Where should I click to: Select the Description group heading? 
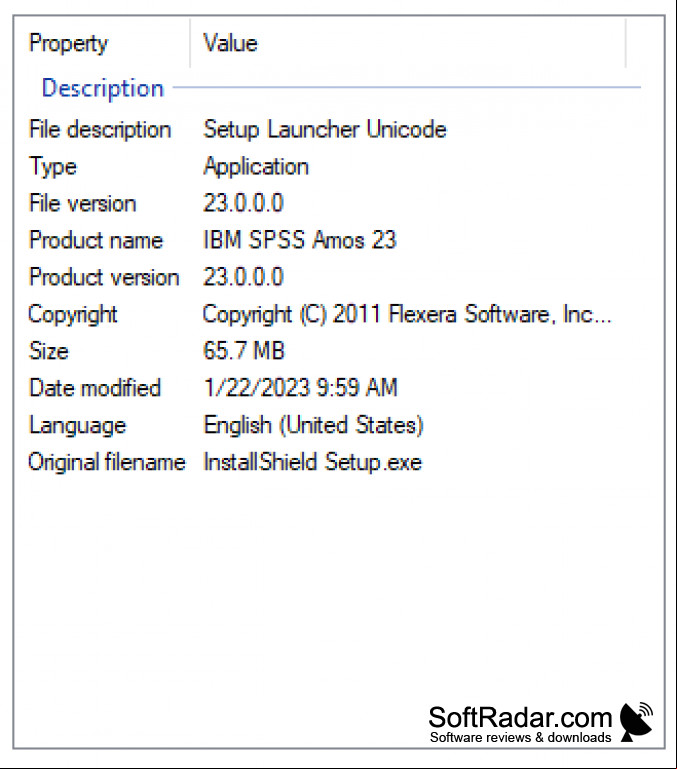(x=103, y=88)
